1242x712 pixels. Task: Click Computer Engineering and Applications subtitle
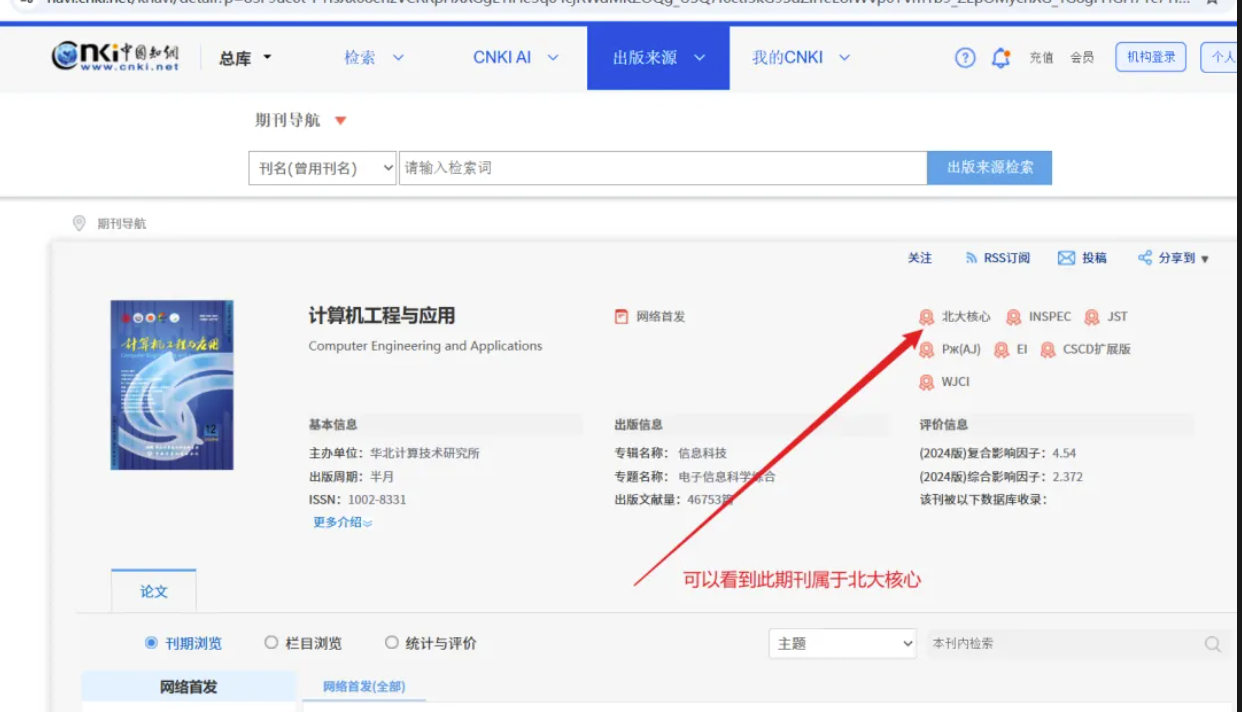pos(425,346)
